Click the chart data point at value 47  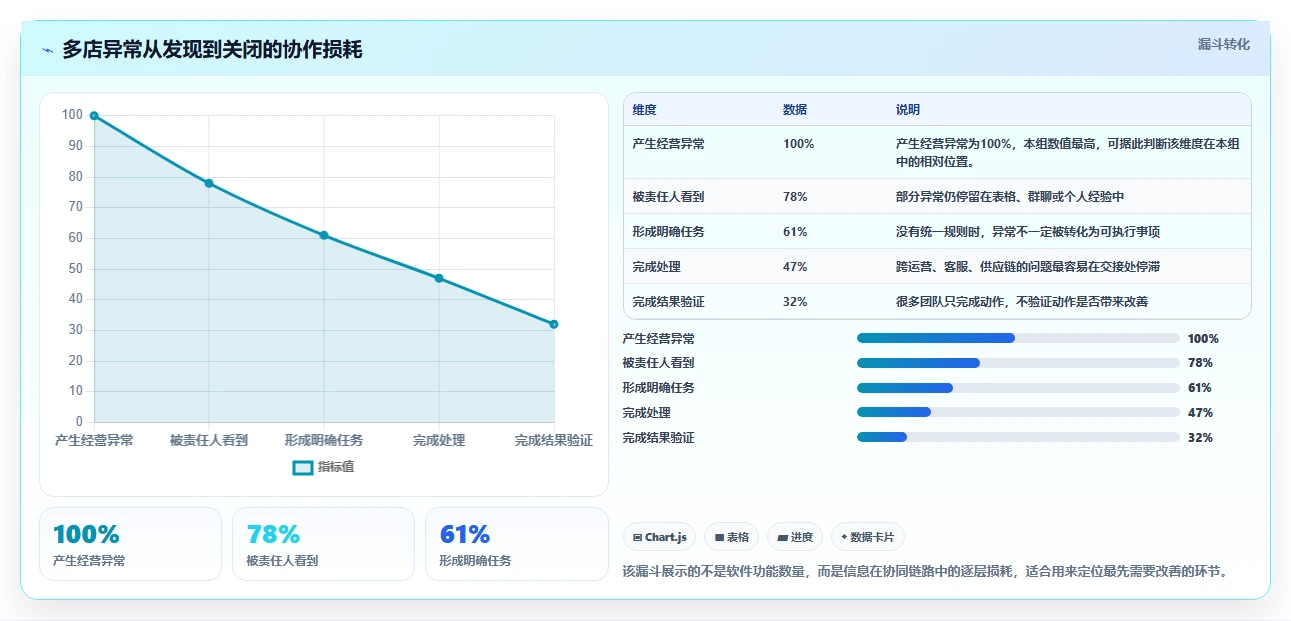[439, 278]
